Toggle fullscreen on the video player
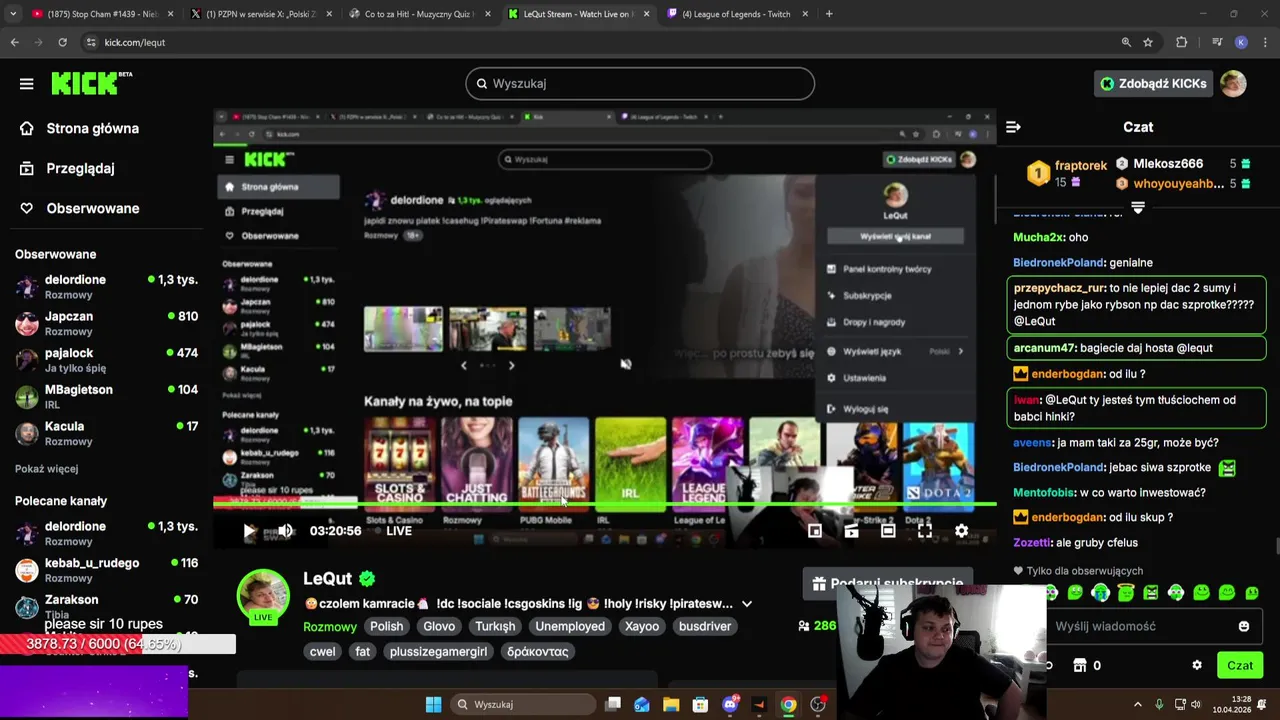 click(x=925, y=531)
